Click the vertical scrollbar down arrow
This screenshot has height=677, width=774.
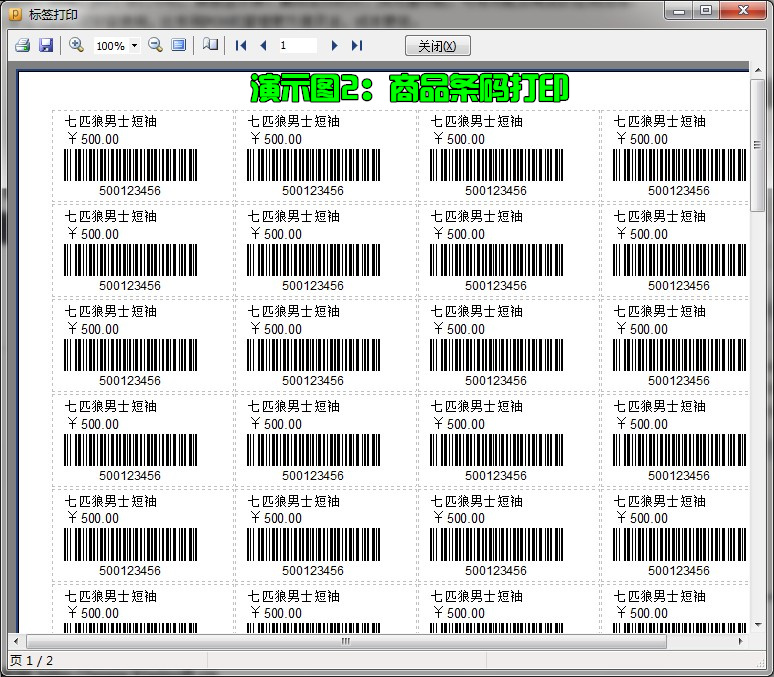pos(758,625)
